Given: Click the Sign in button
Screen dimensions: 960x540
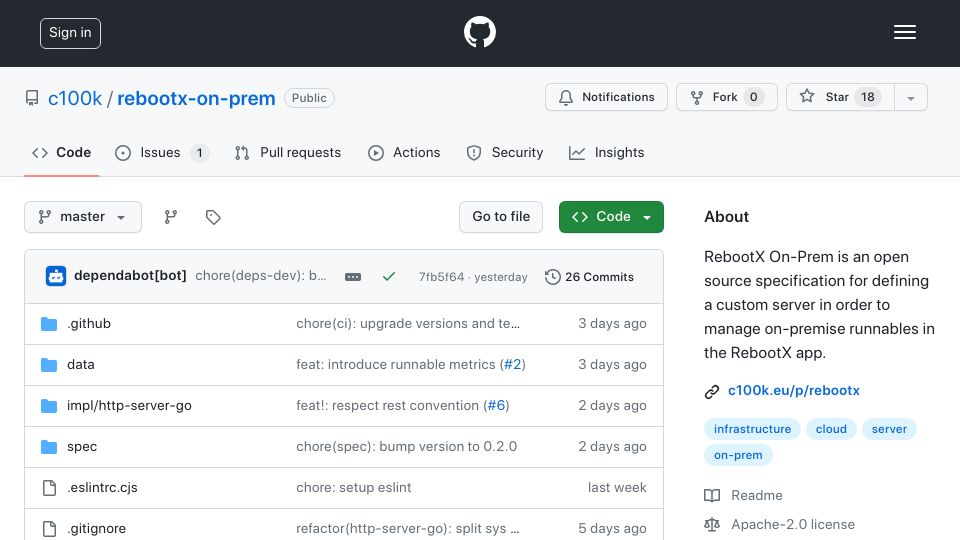Looking at the screenshot, I should (70, 33).
